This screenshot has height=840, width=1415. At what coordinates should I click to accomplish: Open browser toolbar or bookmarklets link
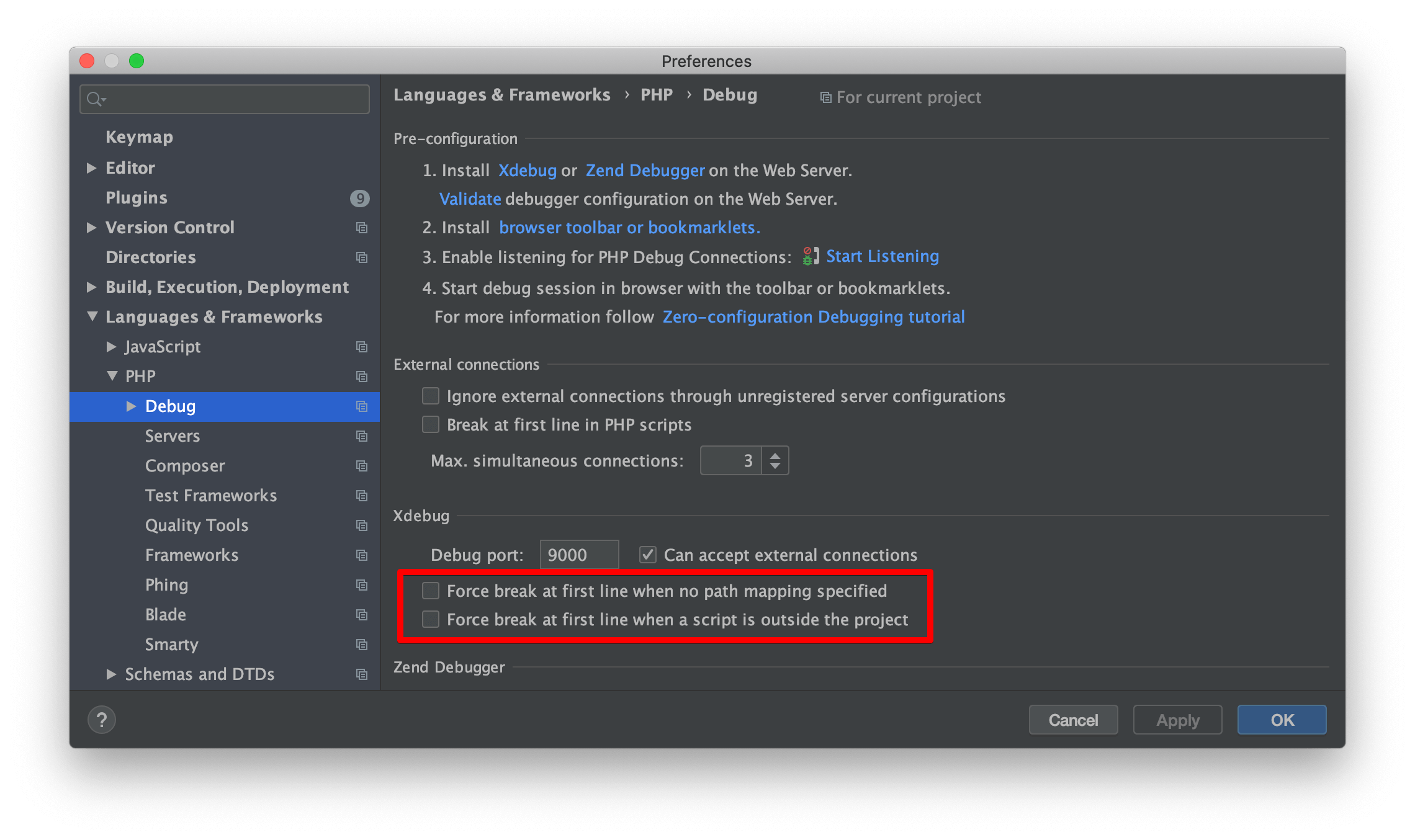[629, 228]
